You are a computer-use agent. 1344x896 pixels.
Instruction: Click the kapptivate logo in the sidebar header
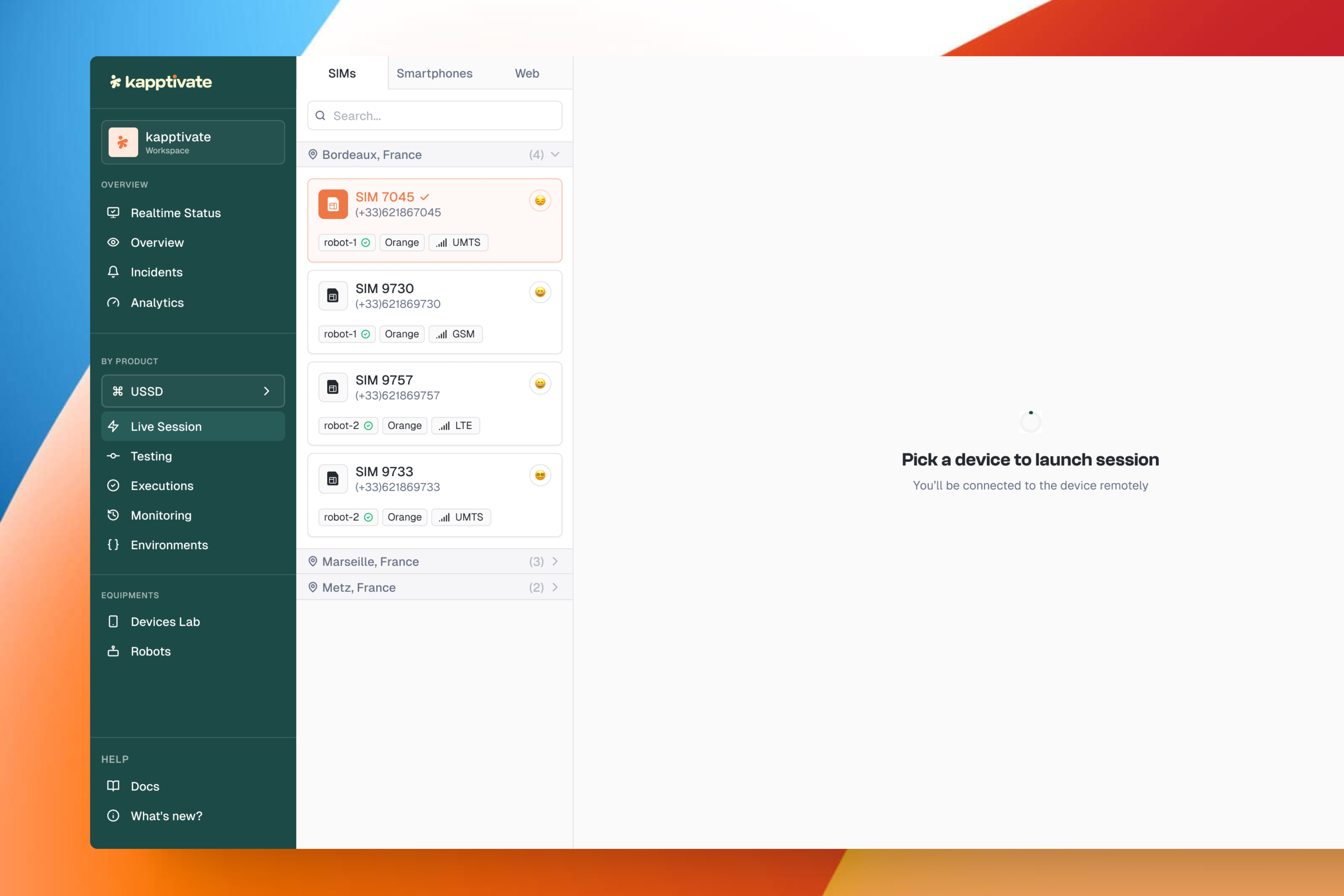pyautogui.click(x=161, y=82)
